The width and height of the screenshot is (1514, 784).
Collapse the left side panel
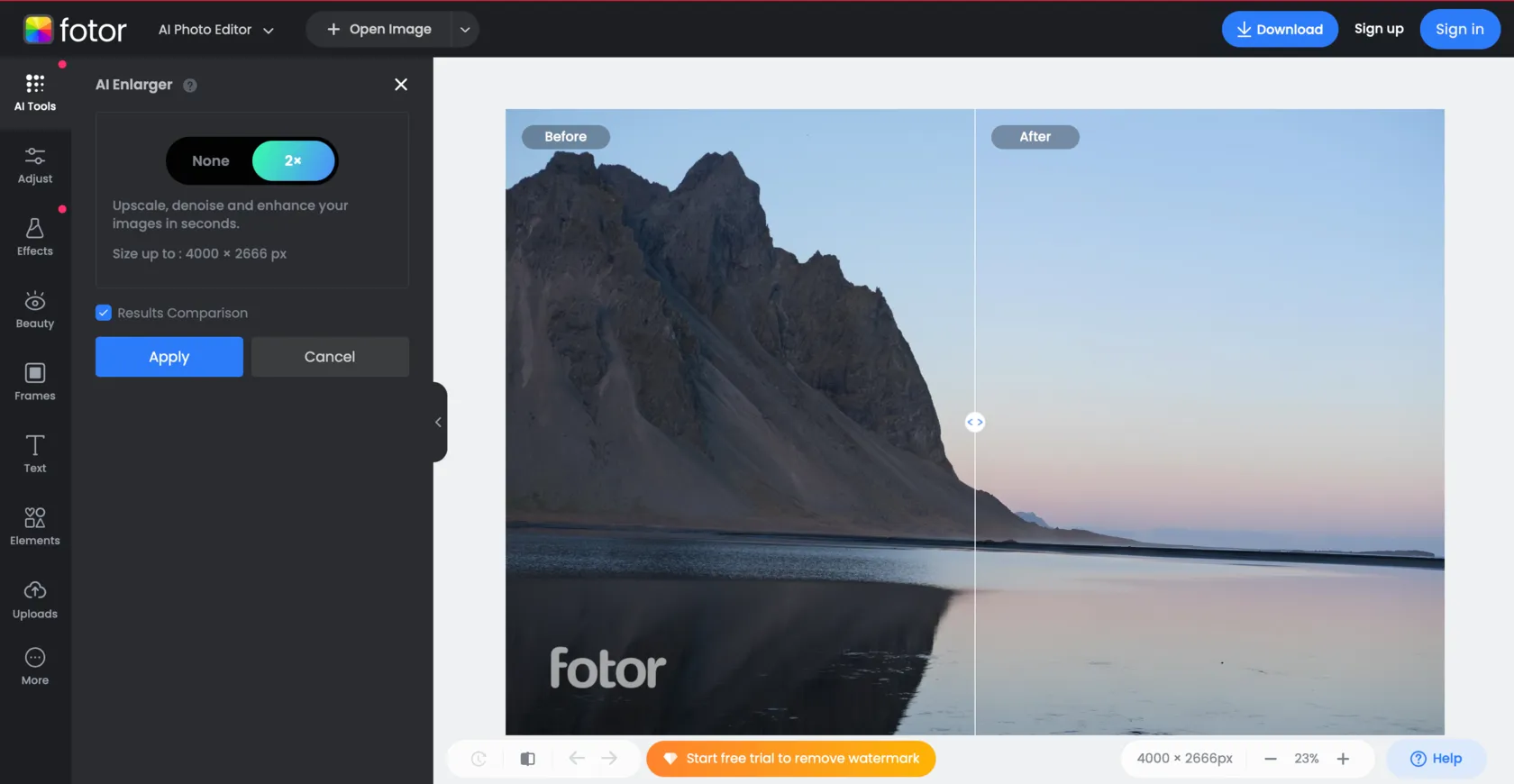[x=439, y=422]
